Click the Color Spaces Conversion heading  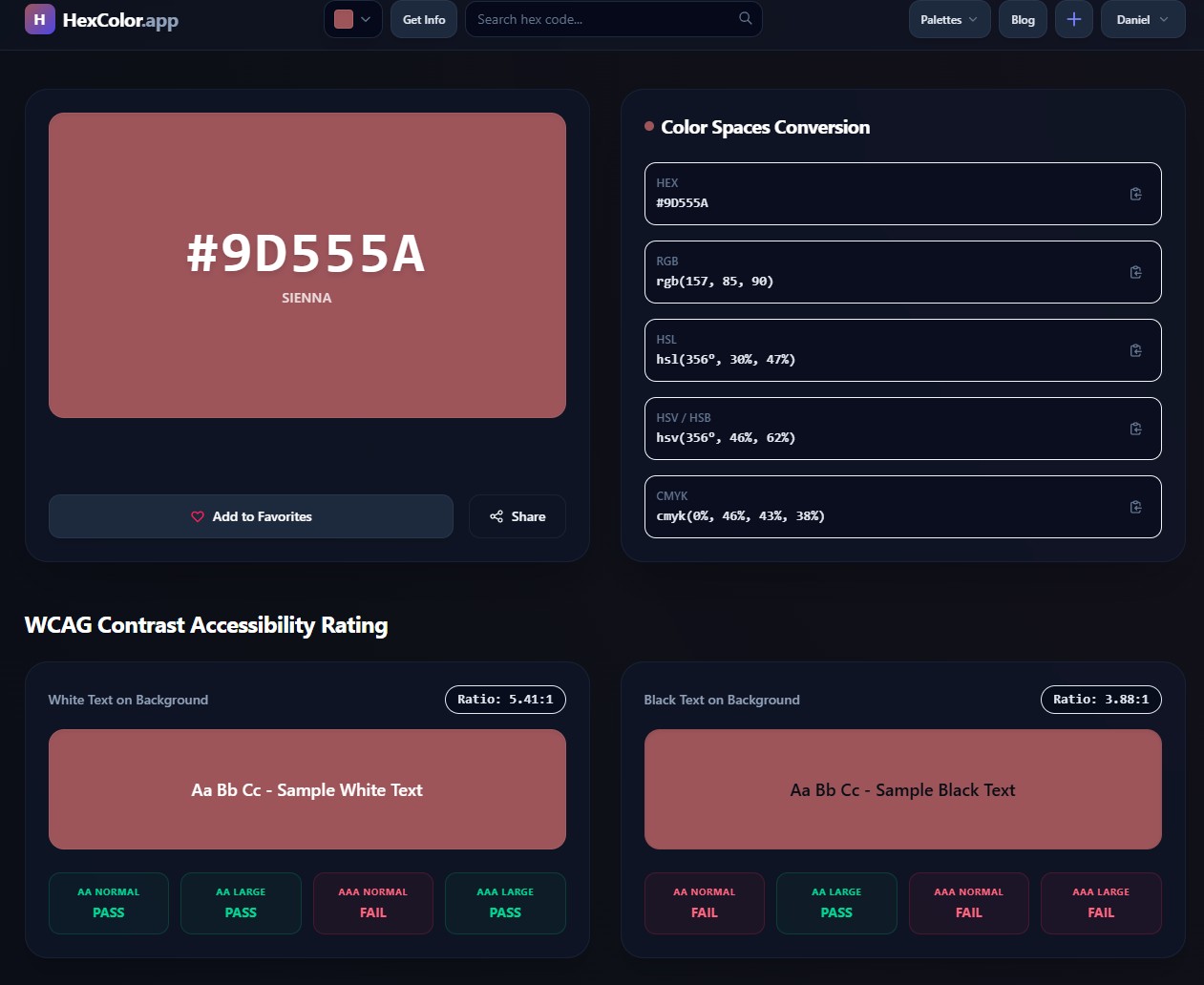pos(765,127)
